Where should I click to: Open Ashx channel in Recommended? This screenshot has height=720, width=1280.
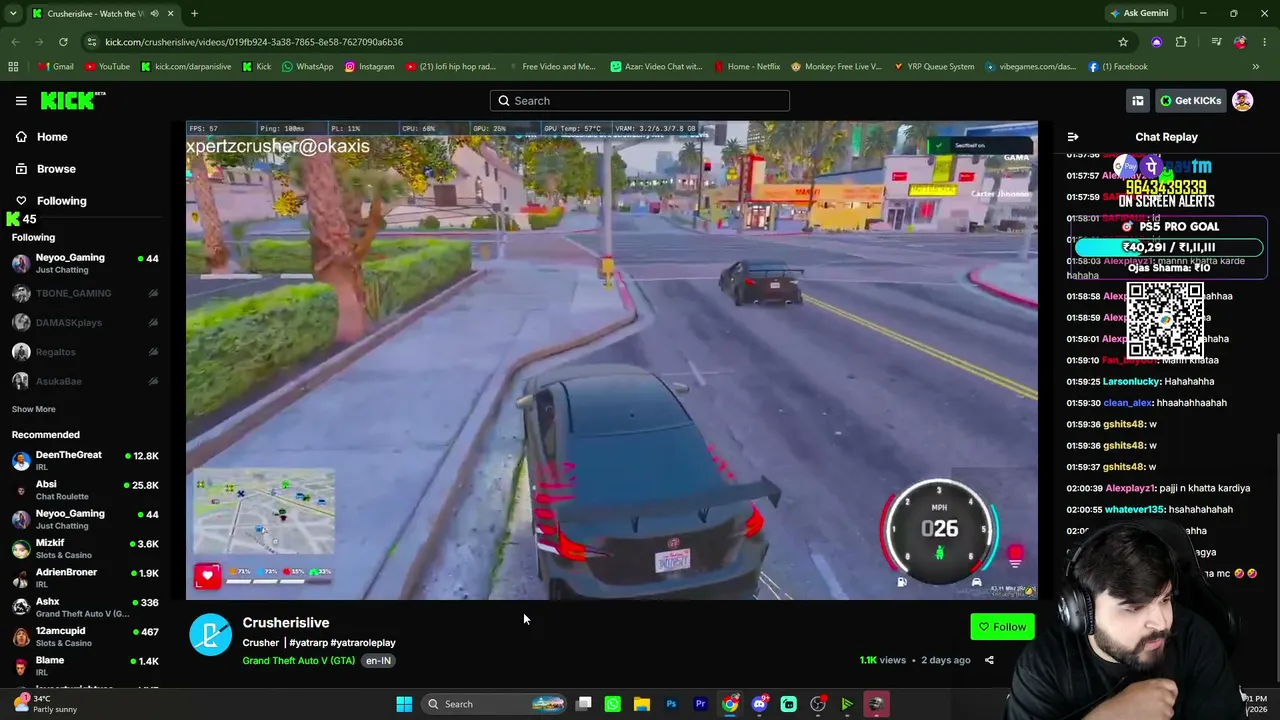(85, 608)
